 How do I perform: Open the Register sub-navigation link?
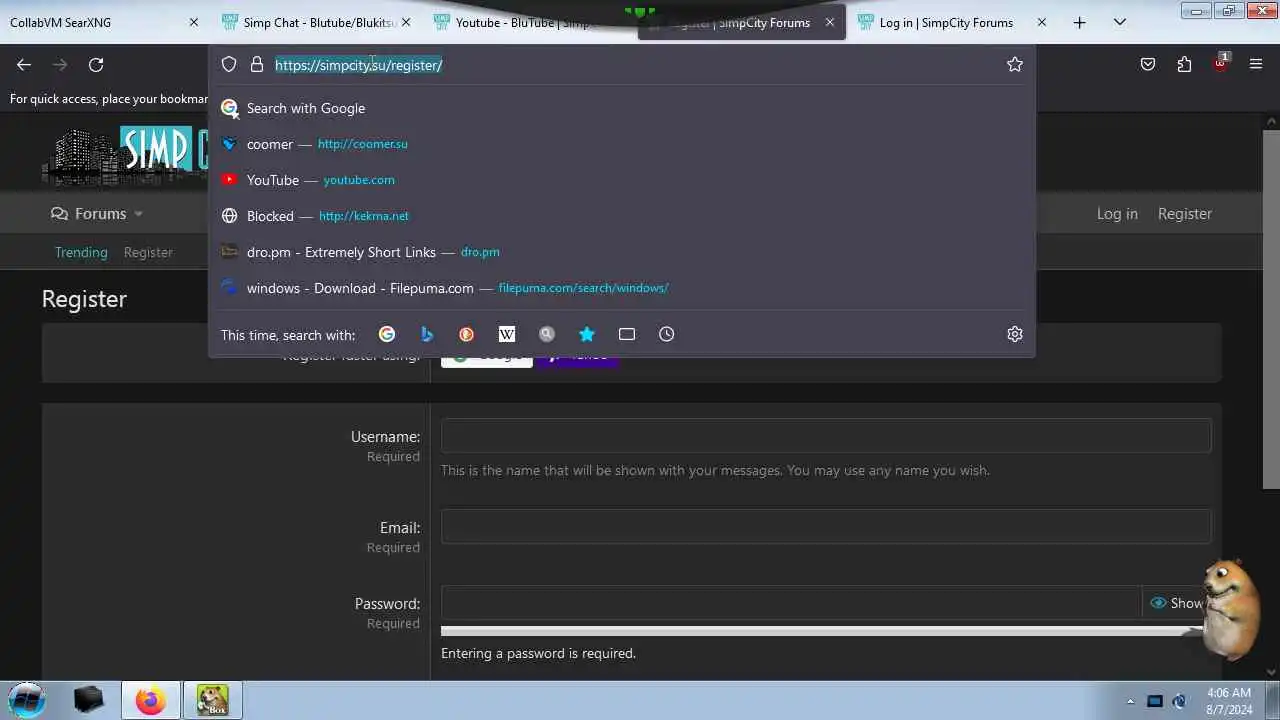[148, 252]
